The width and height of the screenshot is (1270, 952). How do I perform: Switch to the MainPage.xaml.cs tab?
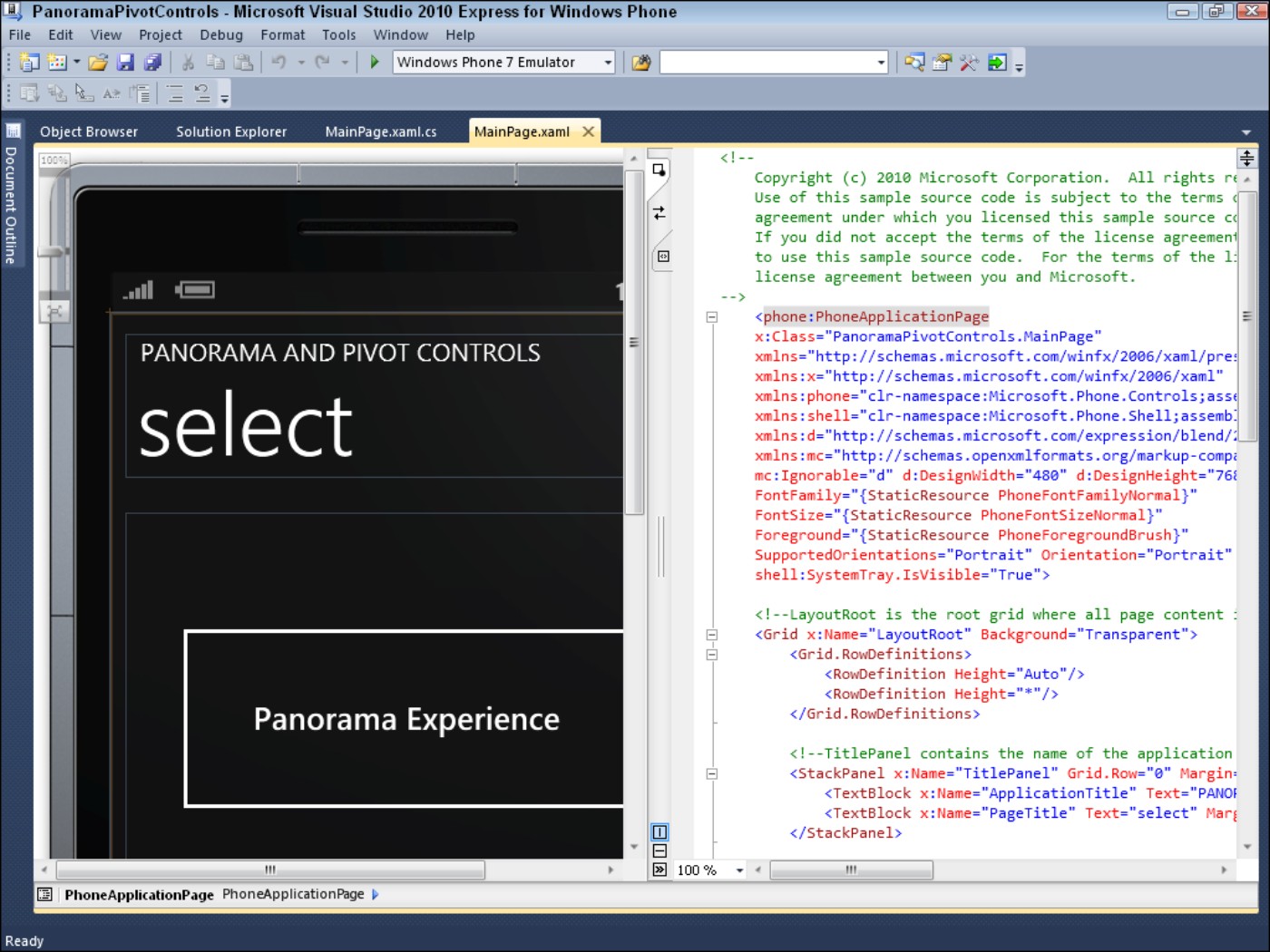click(381, 131)
